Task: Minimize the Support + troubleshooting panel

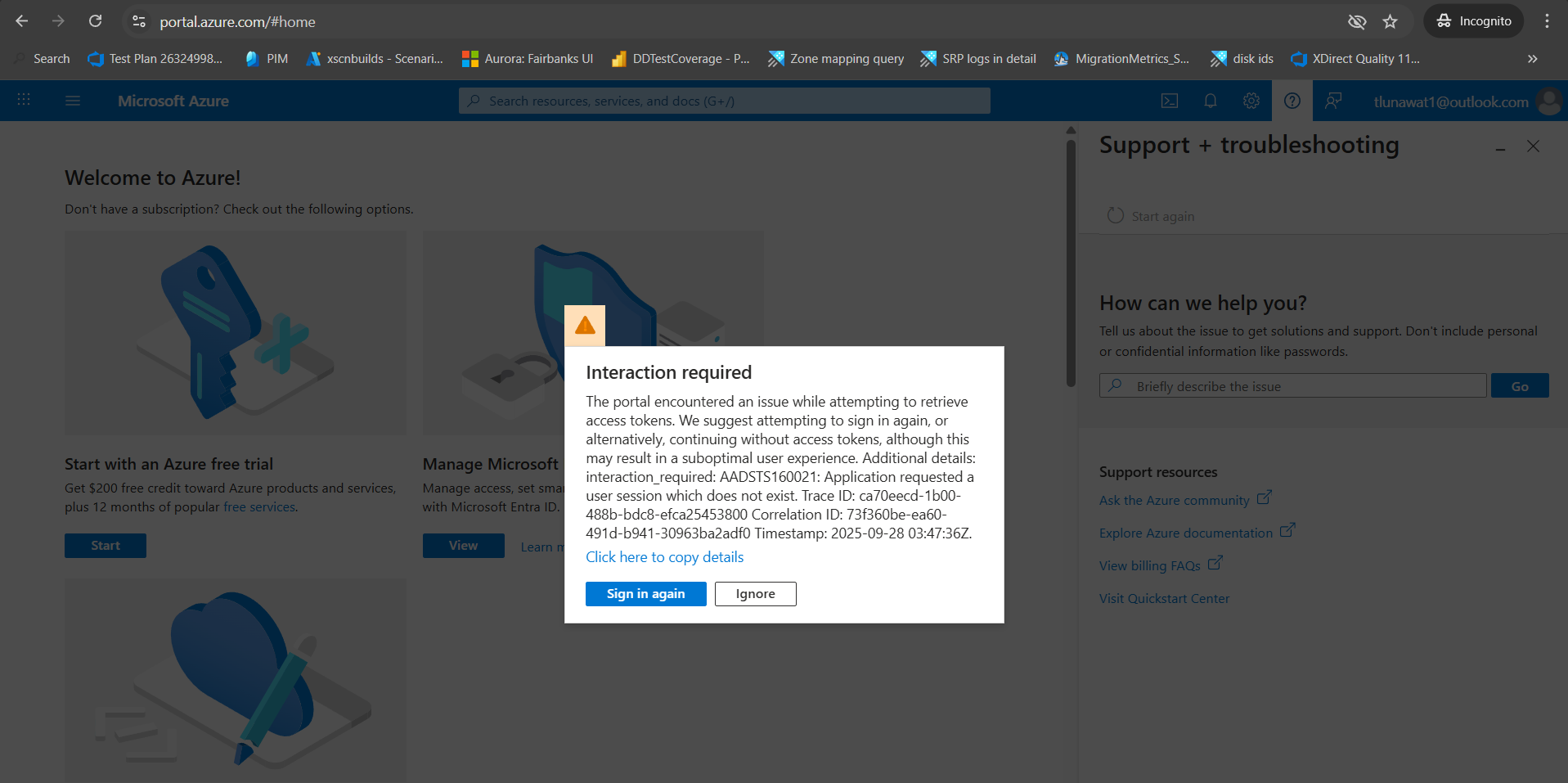Action: click(x=1501, y=148)
